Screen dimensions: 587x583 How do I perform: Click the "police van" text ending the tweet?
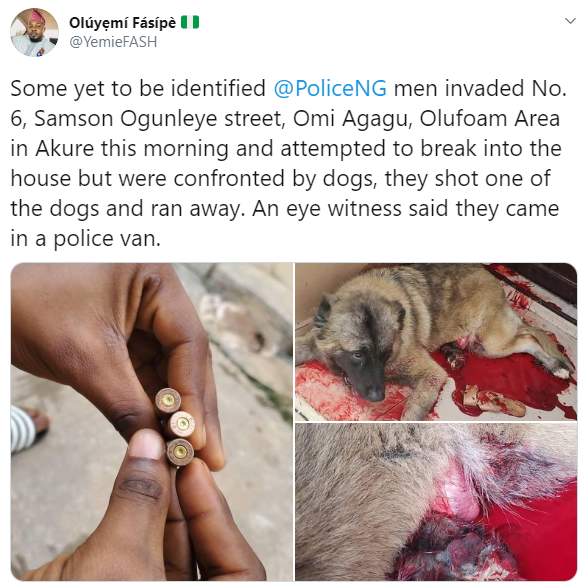(107, 239)
